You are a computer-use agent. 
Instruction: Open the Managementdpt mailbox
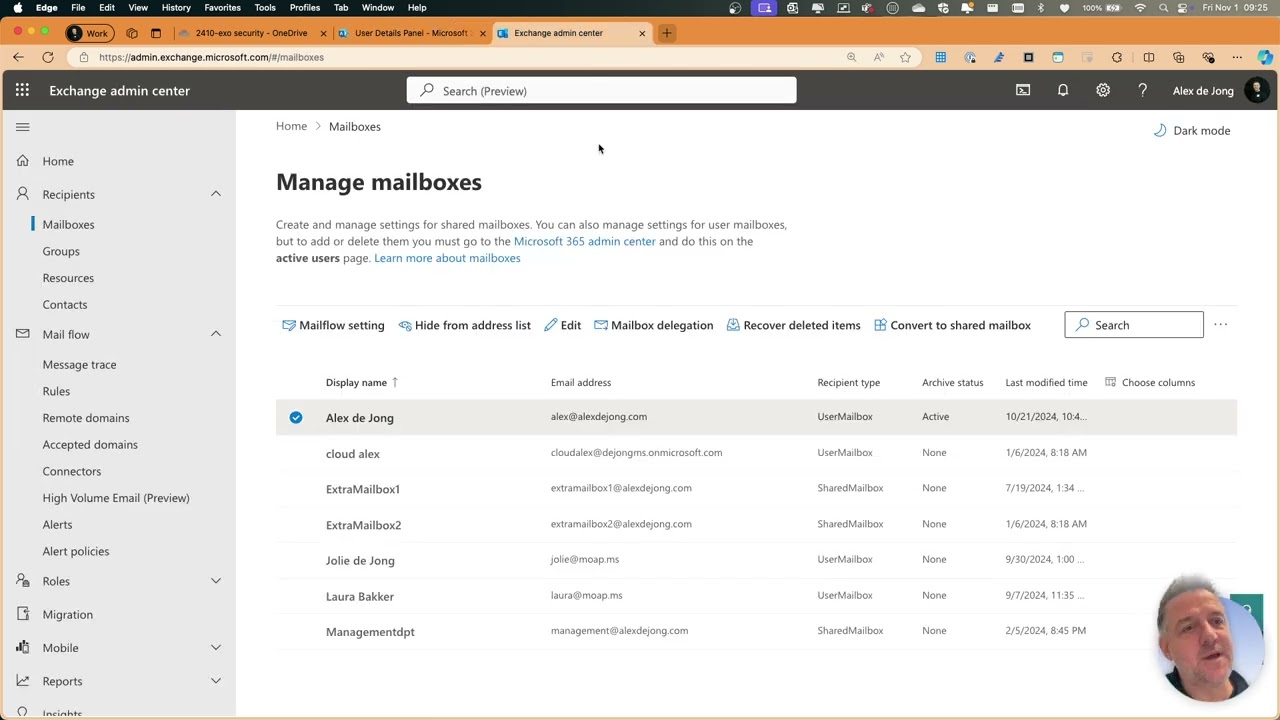[370, 632]
